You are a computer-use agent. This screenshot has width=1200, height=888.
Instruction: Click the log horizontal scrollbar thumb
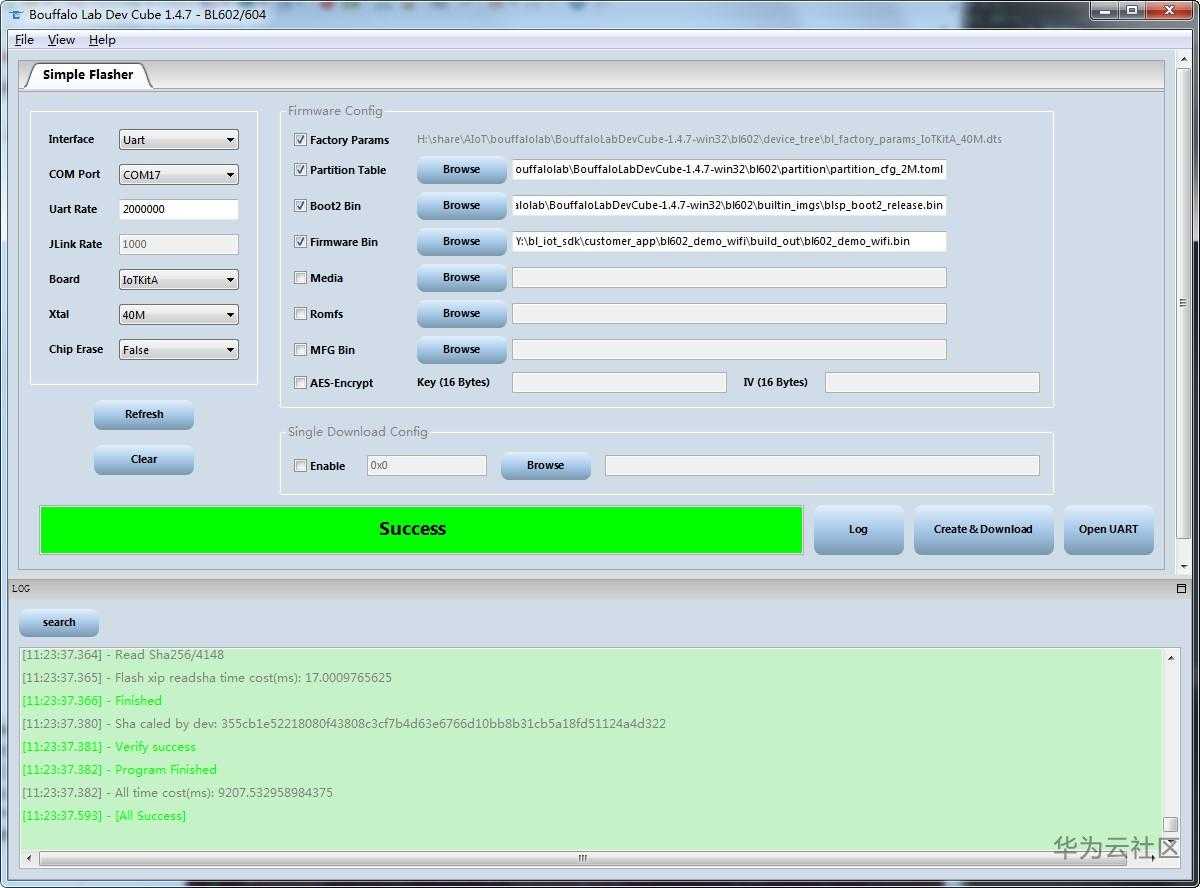point(582,858)
